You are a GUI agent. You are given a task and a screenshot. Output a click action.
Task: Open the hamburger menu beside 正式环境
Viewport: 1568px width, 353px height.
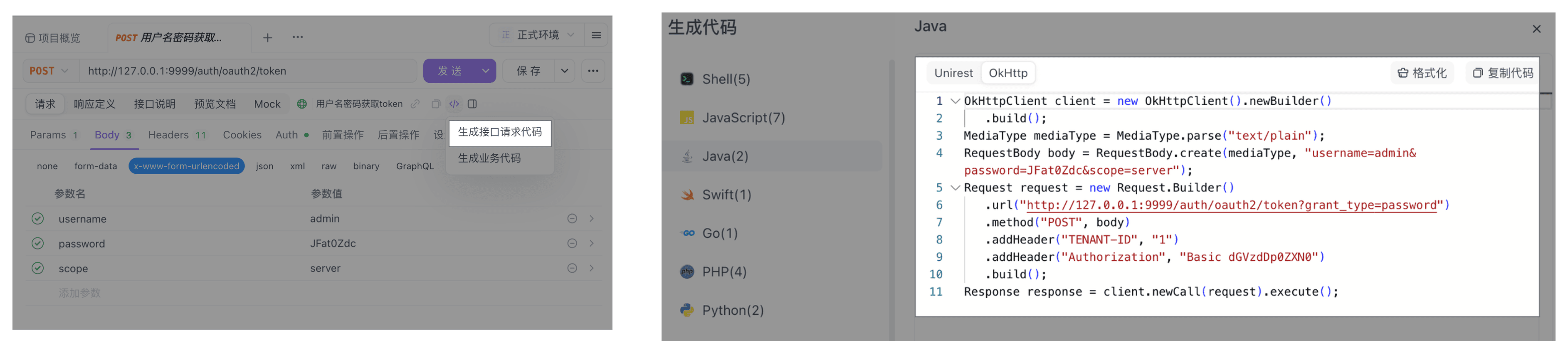click(x=597, y=35)
